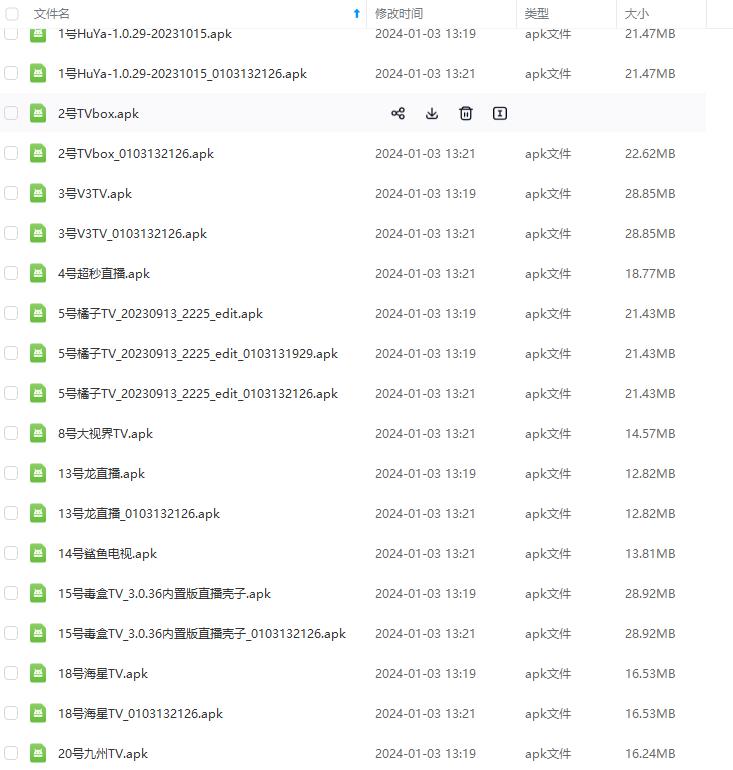Delete 2号TVbox.apk using the trash icon
This screenshot has height=770, width=733.
point(465,113)
